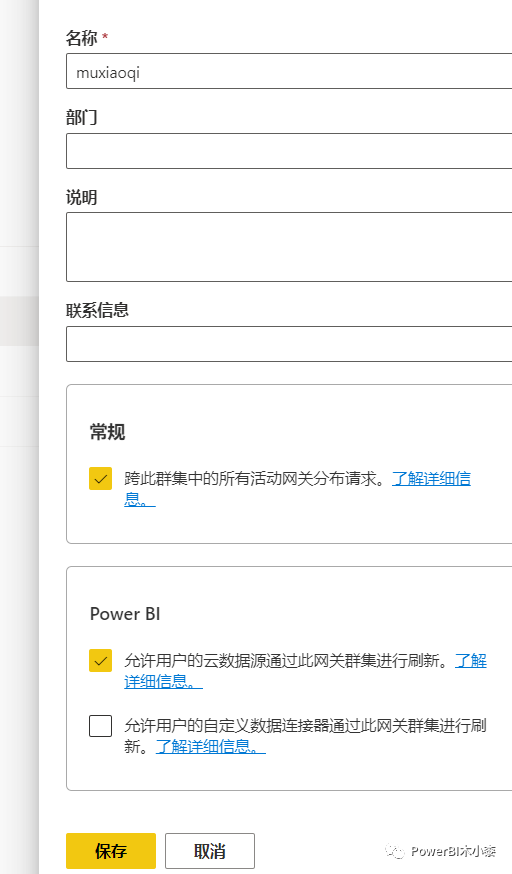Click the 保存 button
This screenshot has height=874, width=512.
pos(111,851)
